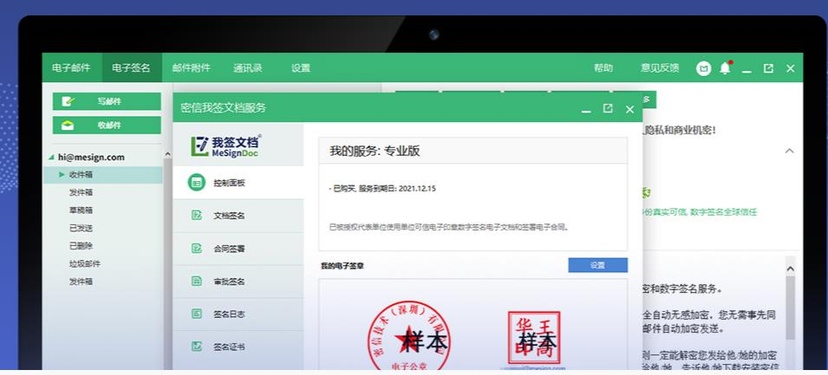
Task: Expand the 收件箱 folder arrow
Action: pos(62,174)
